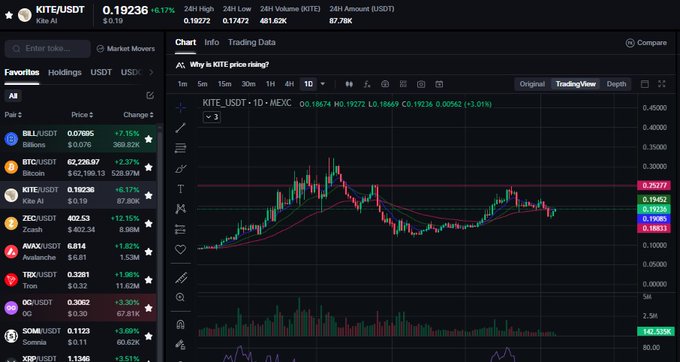Viewport: 680px width, 362px height.
Task: Click the Kite AI token logo in header
Action: click(x=24, y=15)
